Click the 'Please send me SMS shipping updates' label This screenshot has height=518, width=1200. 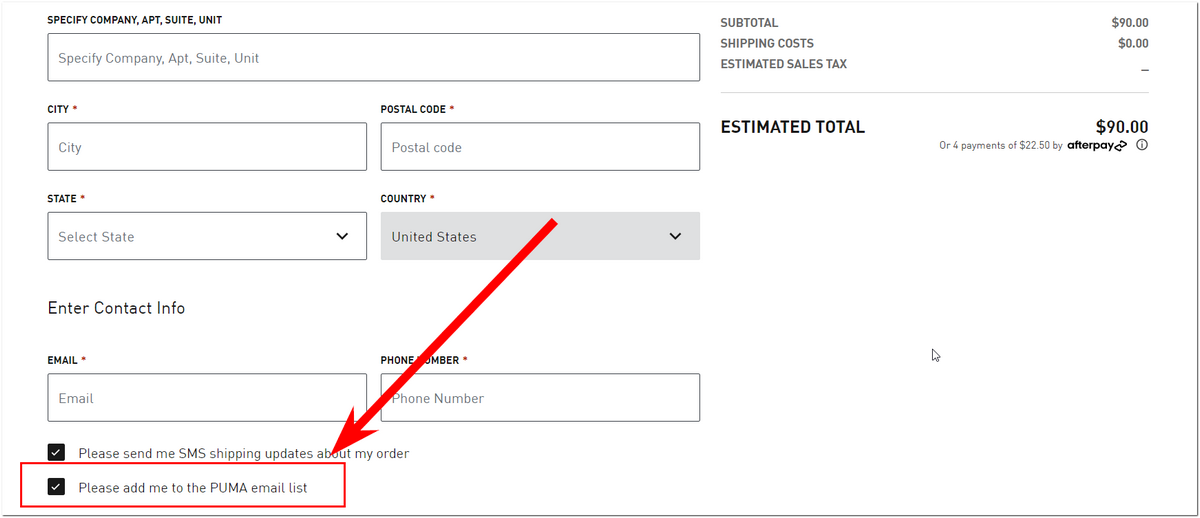(x=244, y=454)
